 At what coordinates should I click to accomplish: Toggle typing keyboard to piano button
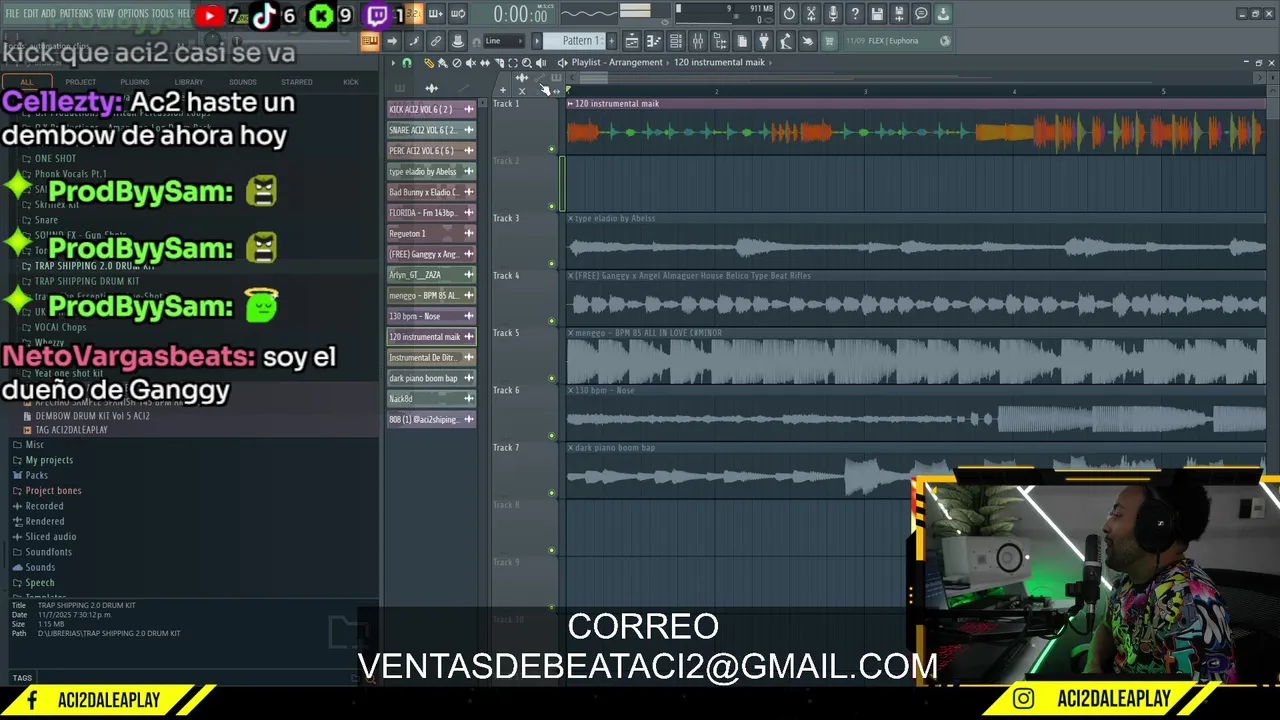(369, 41)
